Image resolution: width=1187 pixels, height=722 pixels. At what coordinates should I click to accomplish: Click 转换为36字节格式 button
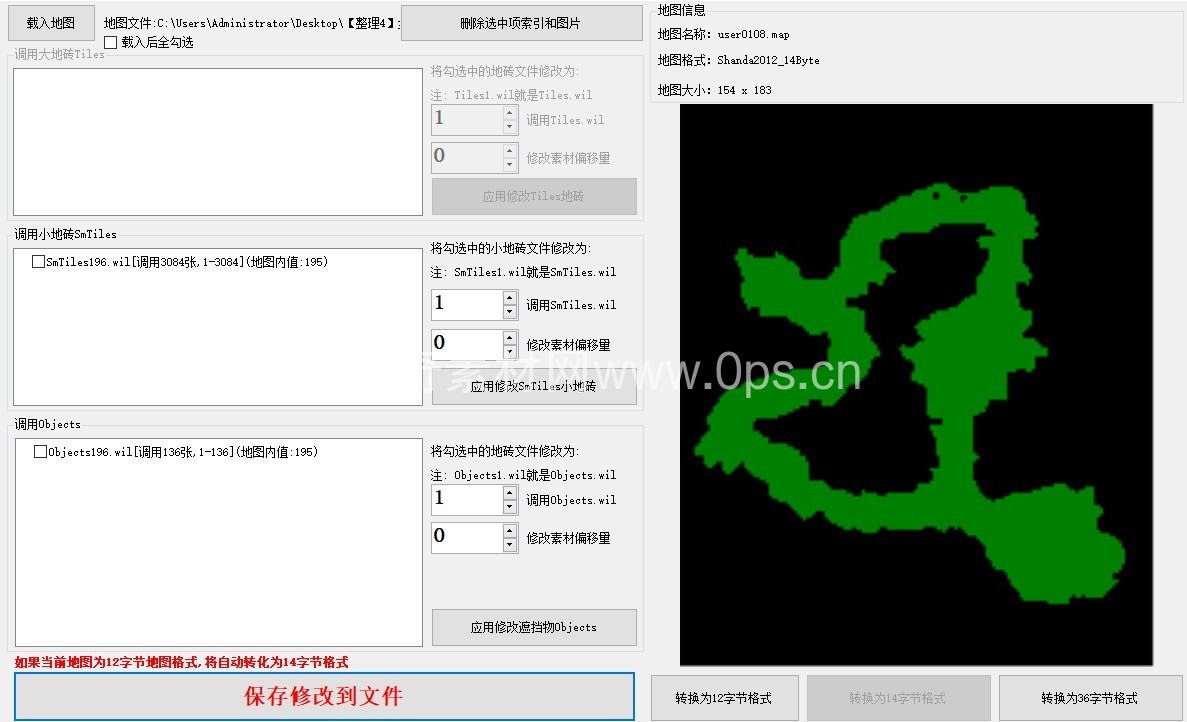[x=1089, y=698]
